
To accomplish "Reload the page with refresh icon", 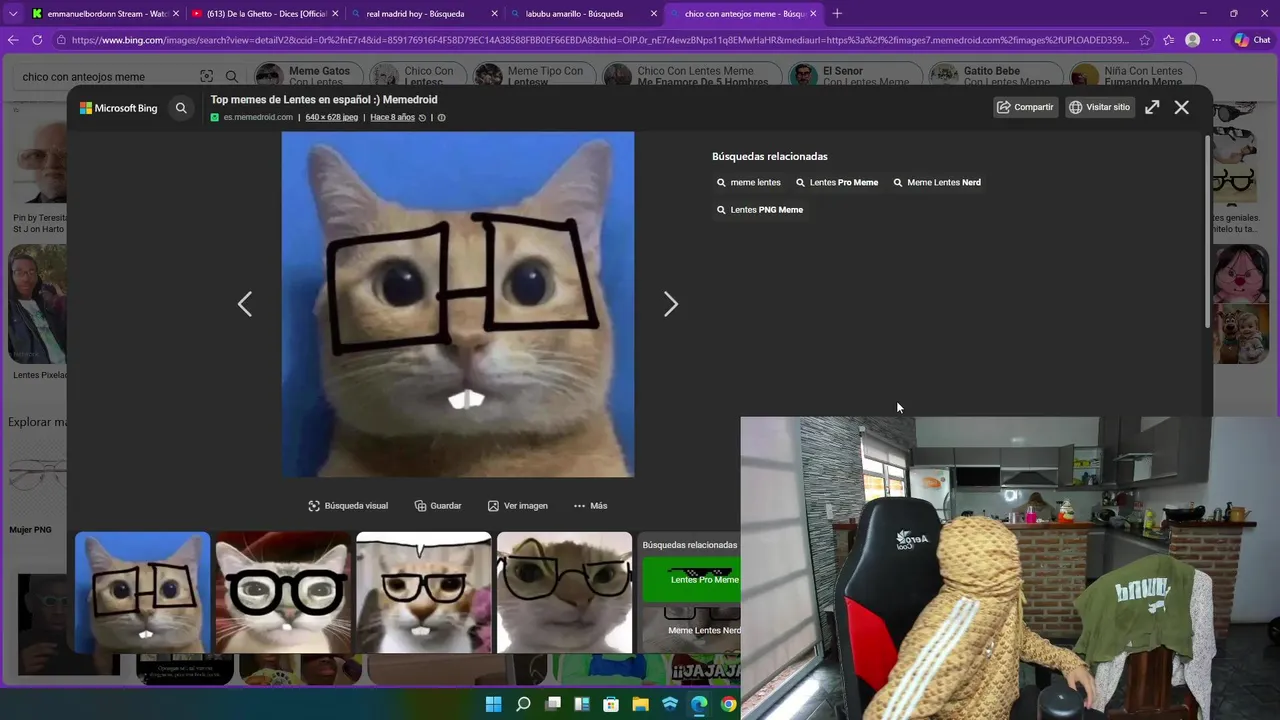I will 37,40.
